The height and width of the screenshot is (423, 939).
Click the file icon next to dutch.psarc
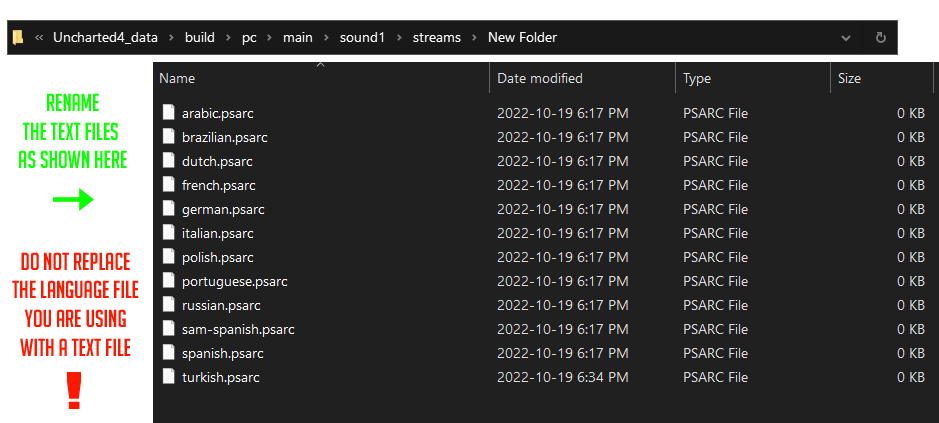point(168,161)
